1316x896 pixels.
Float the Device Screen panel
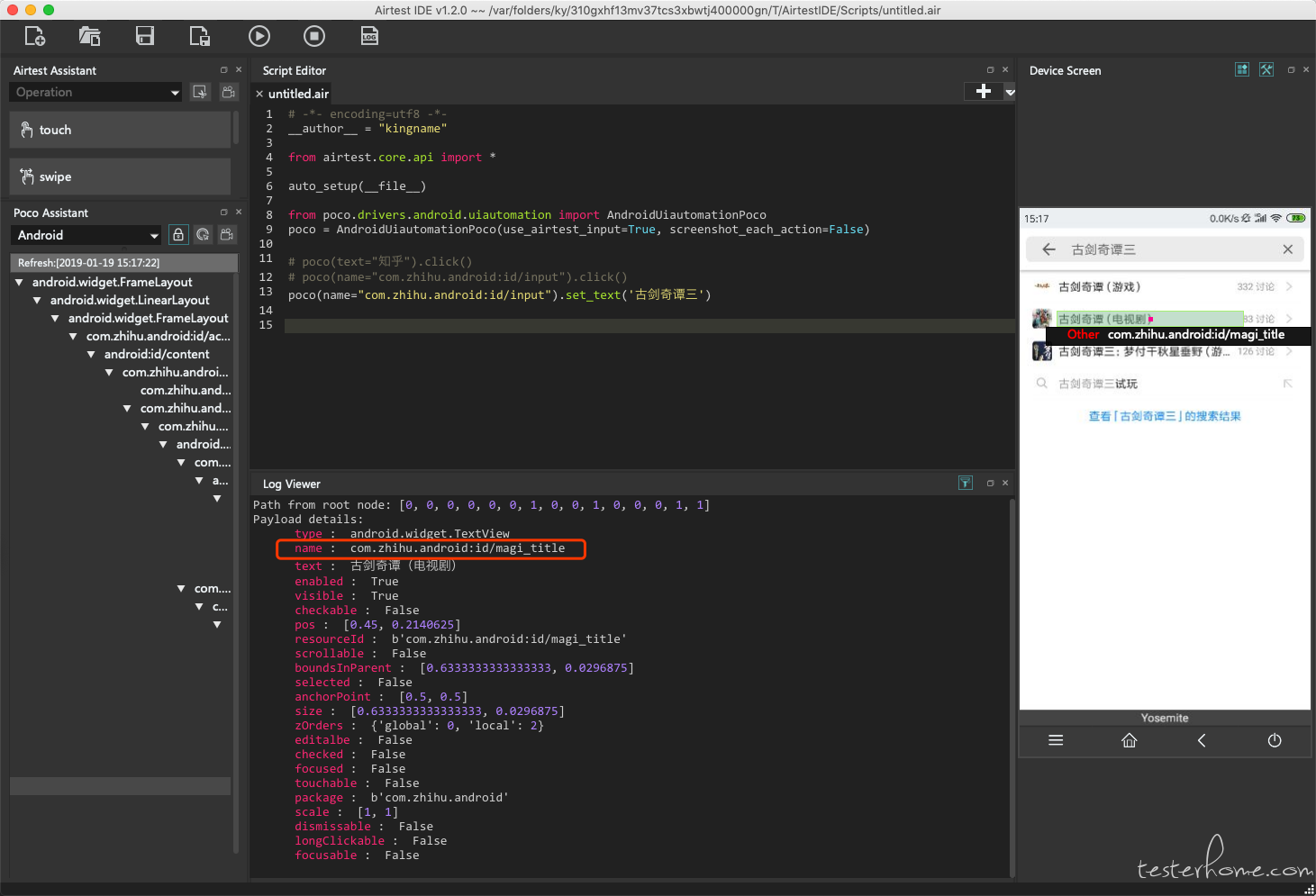(1291, 69)
